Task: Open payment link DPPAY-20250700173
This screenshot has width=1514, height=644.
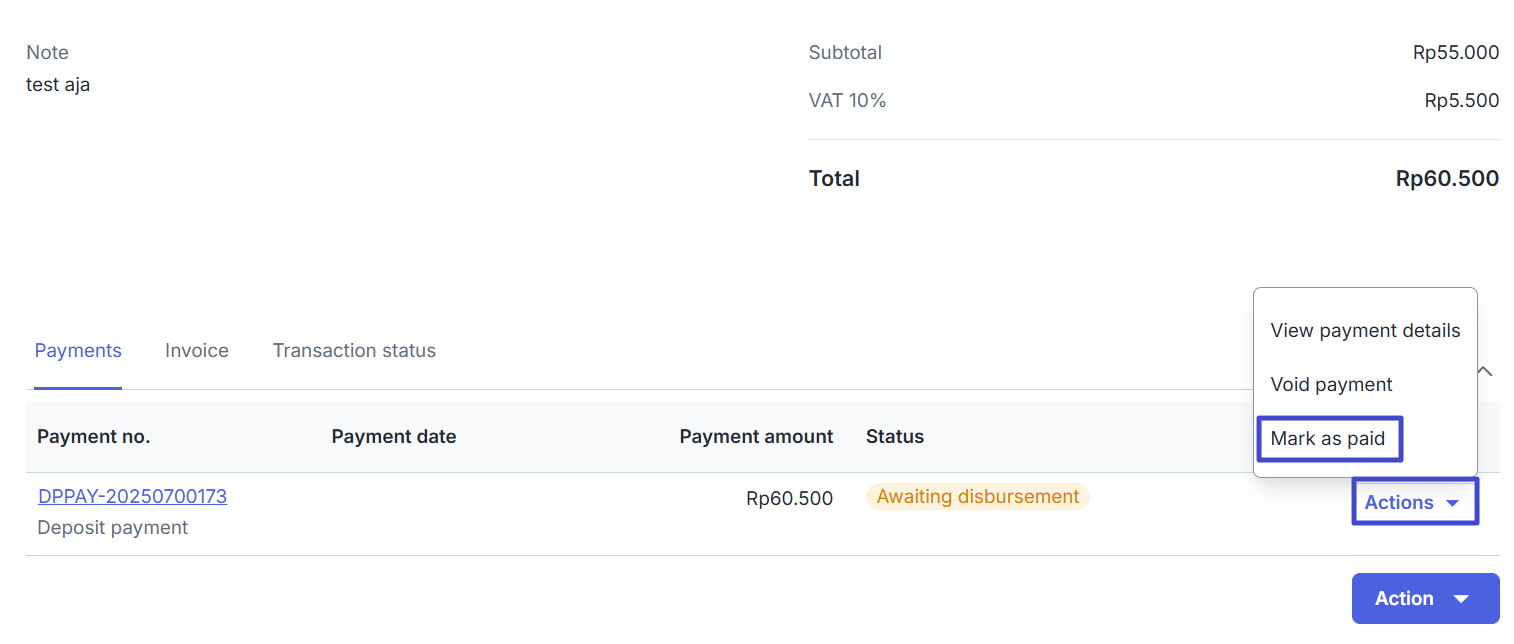Action: coord(132,497)
